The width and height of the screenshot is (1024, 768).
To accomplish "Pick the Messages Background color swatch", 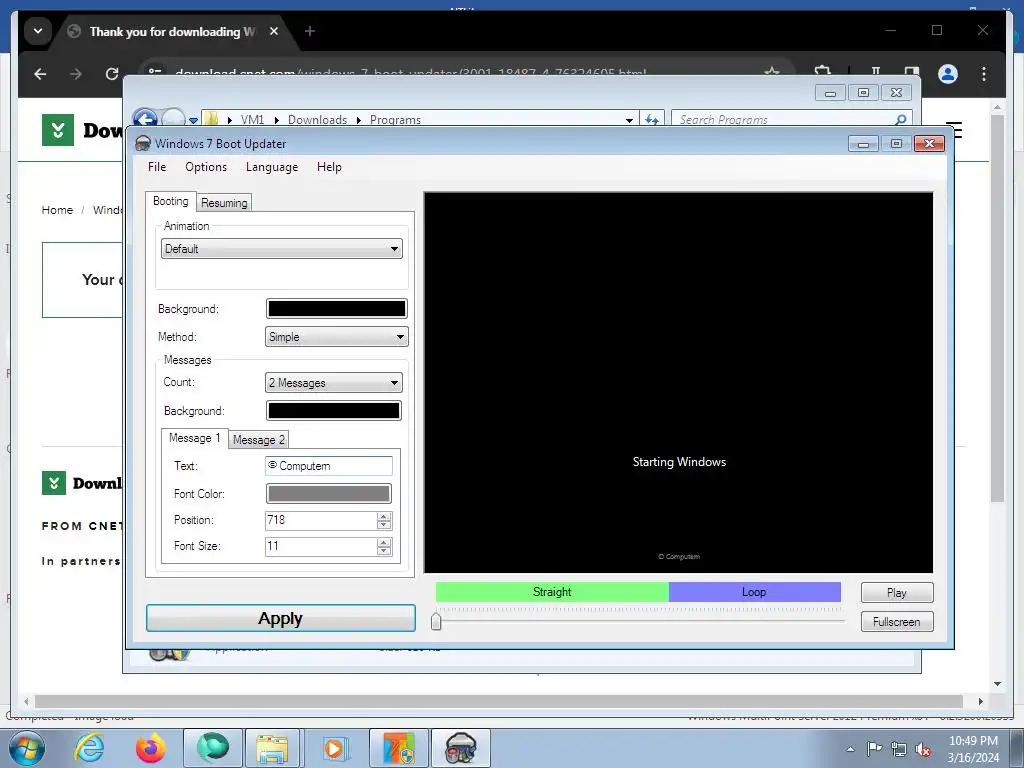I will 334,411.
